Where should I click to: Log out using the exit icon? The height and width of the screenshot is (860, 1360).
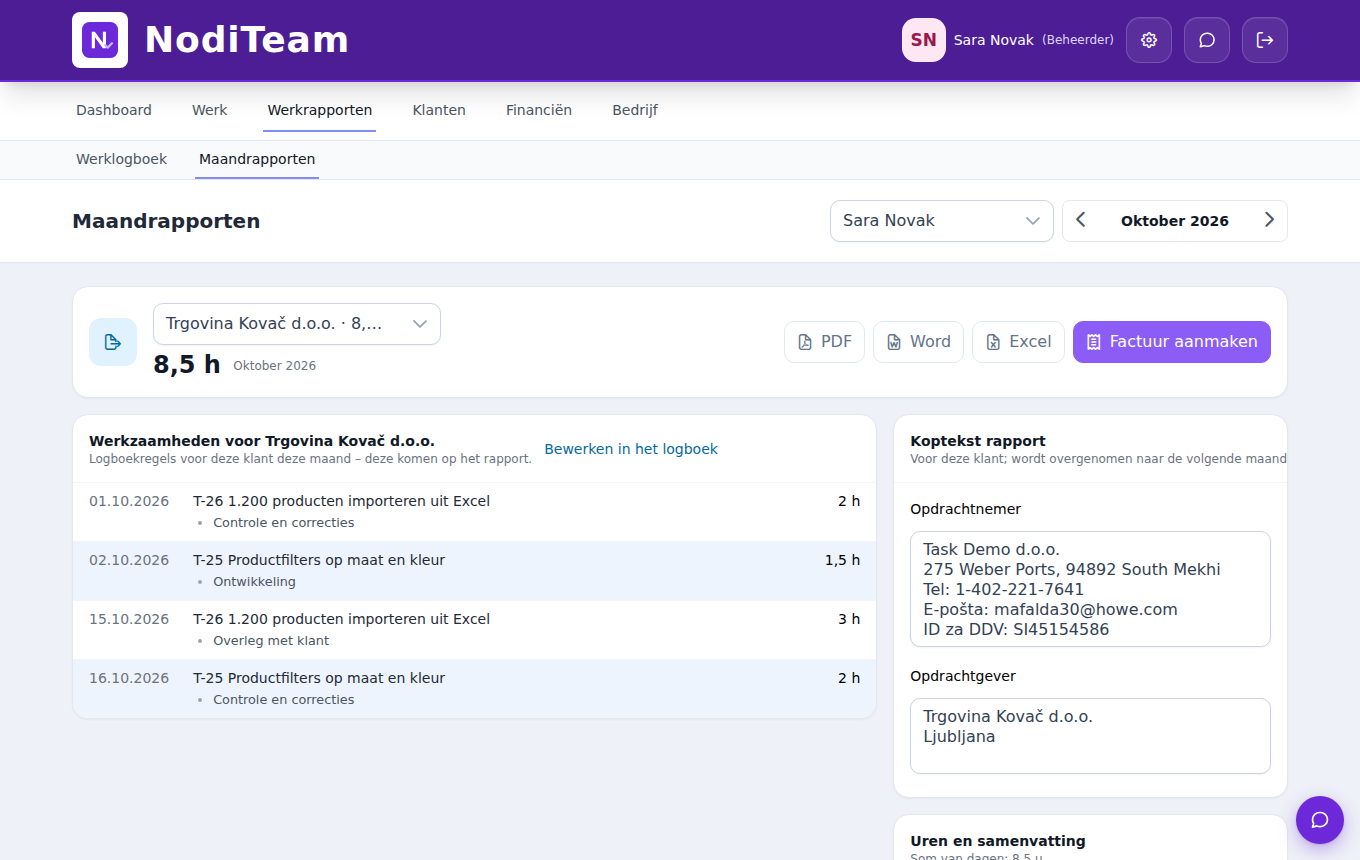[x=1265, y=40]
